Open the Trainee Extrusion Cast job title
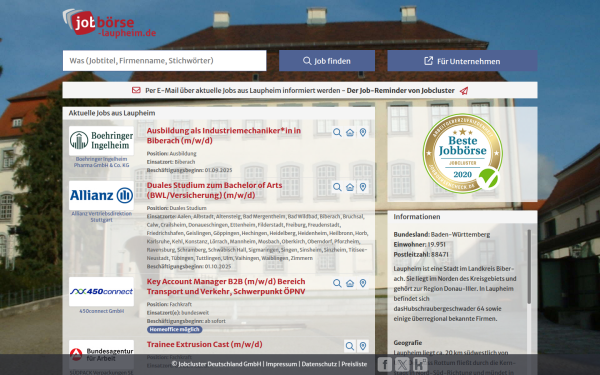The width and height of the screenshot is (600, 375). point(204,344)
